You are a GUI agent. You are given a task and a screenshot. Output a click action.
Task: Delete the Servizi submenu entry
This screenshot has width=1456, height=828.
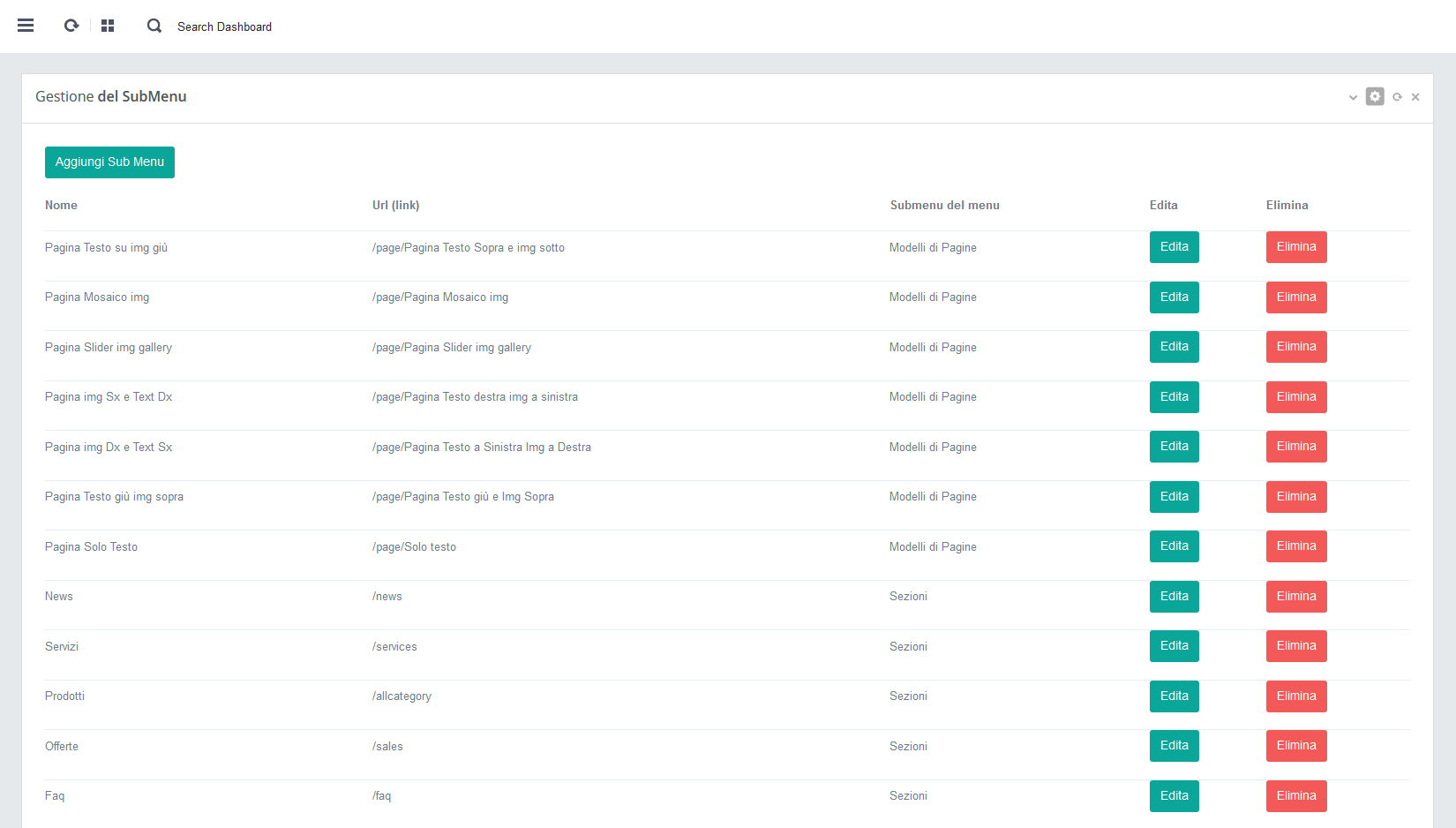coord(1295,646)
